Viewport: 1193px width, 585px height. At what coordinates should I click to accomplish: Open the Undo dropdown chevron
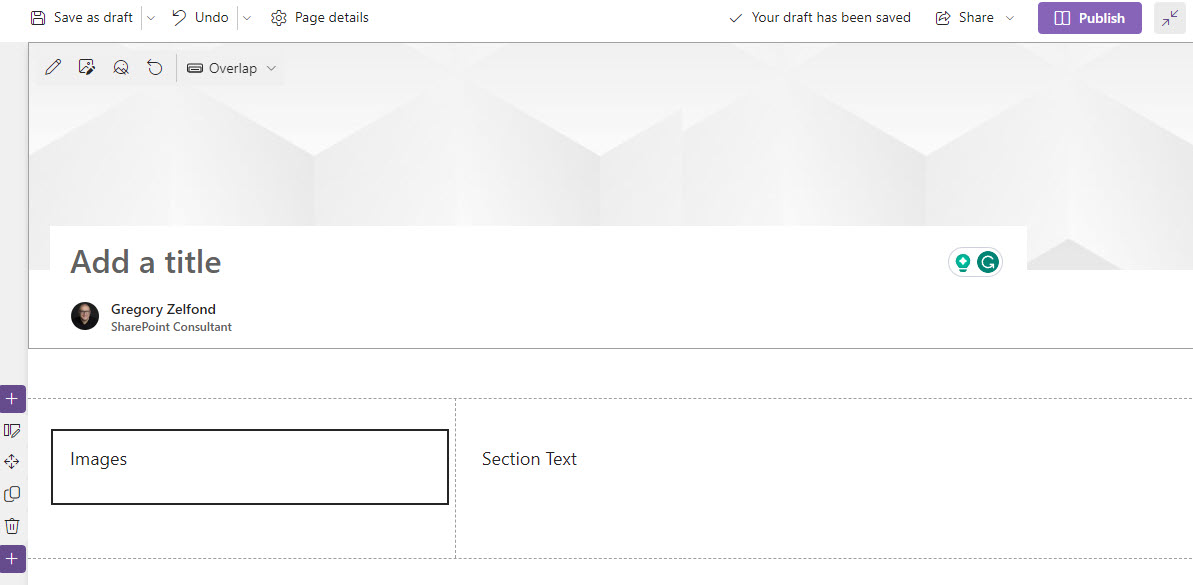click(x=247, y=18)
